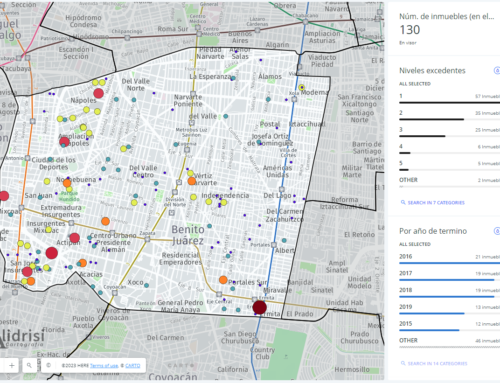Image resolution: width=500 pixels, height=383 pixels.
Task: Select the orange marker at Vértiz Narvarte
Action: (192, 181)
